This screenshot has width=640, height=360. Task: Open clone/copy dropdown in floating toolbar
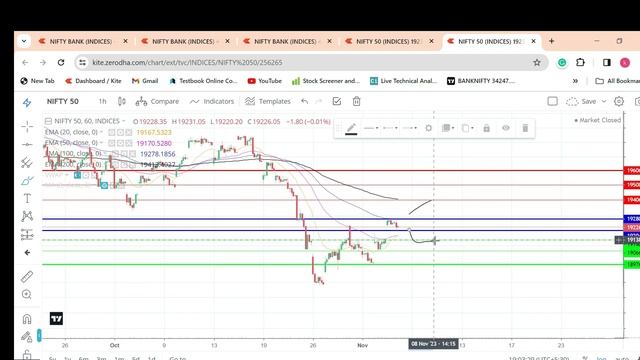coord(467,128)
